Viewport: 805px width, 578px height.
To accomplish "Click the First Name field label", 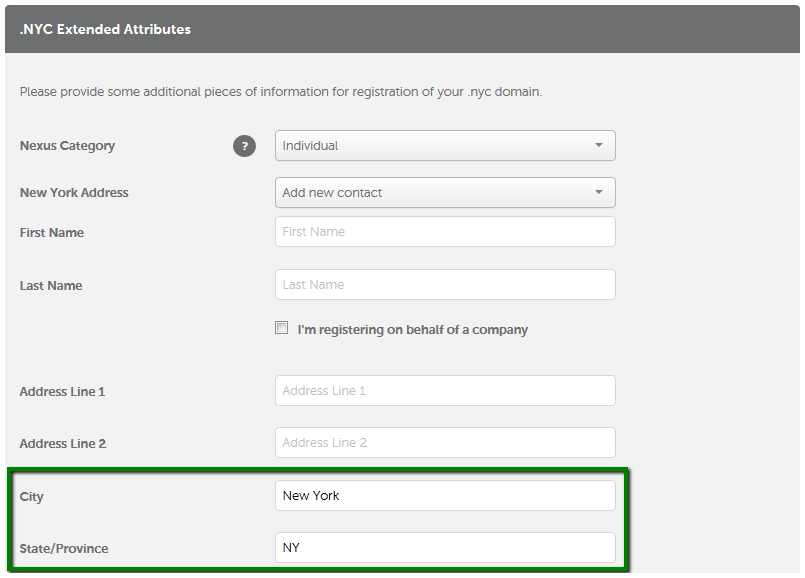I will [51, 233].
